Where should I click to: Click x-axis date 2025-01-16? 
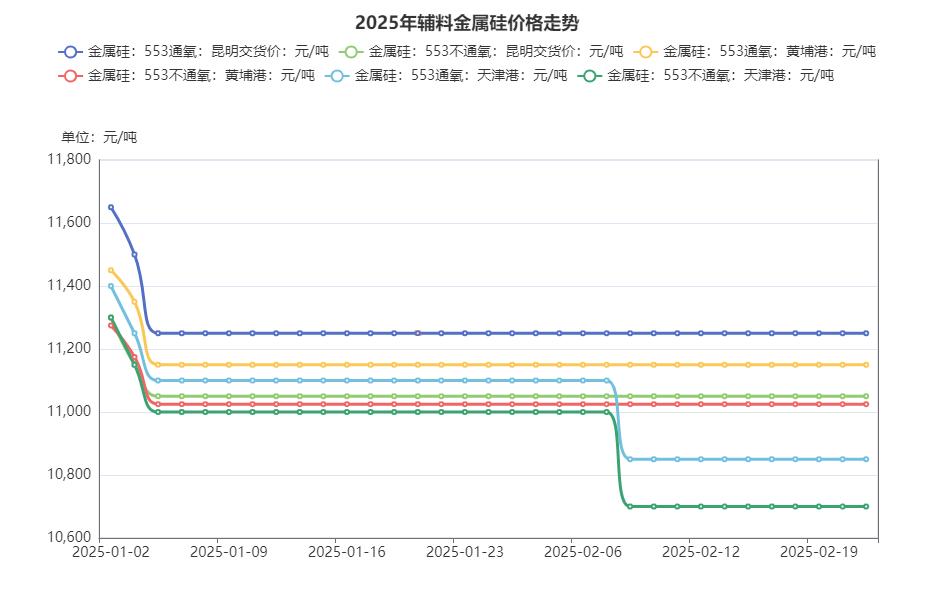click(347, 552)
